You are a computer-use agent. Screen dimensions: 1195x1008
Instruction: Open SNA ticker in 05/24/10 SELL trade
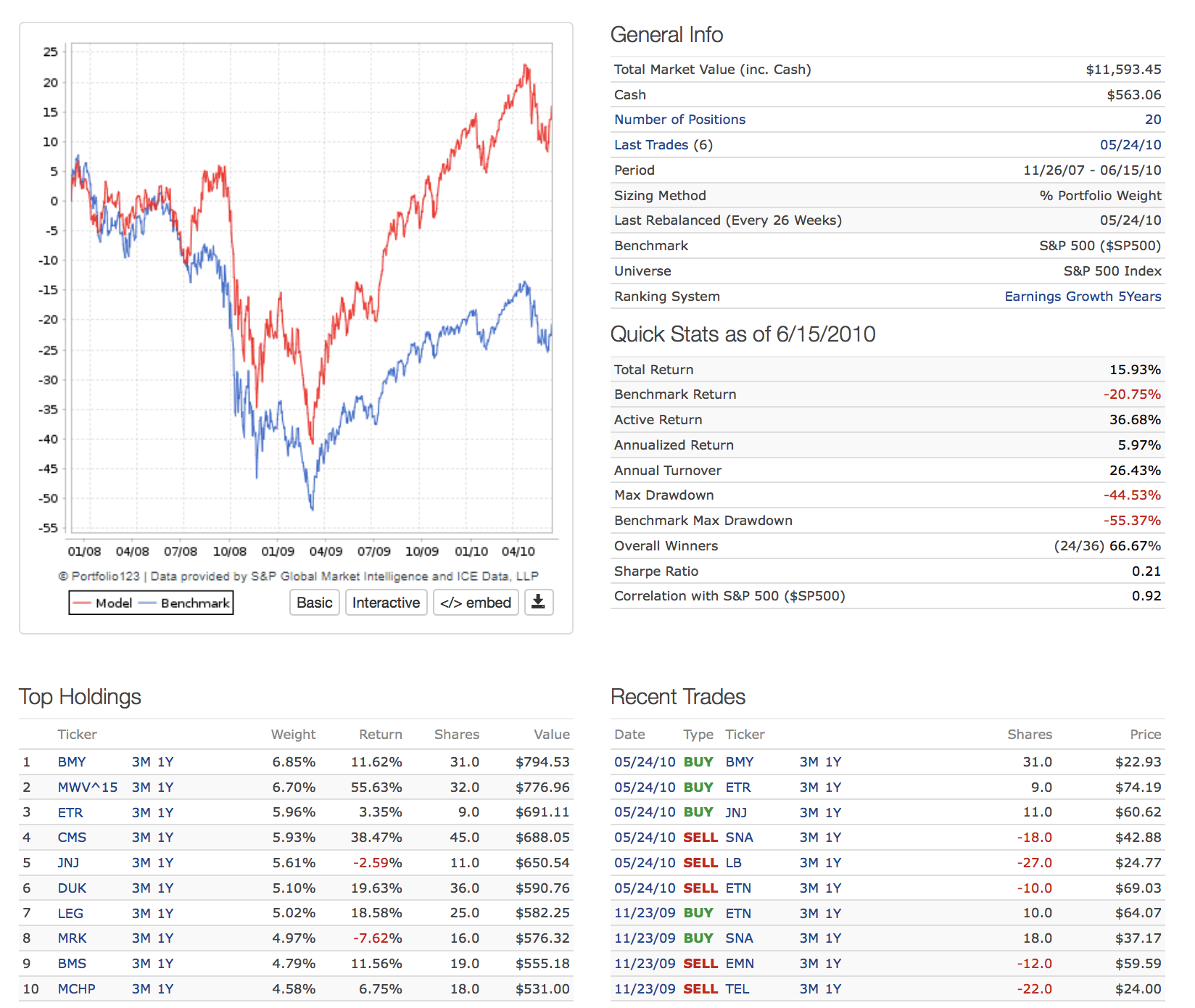(x=739, y=838)
